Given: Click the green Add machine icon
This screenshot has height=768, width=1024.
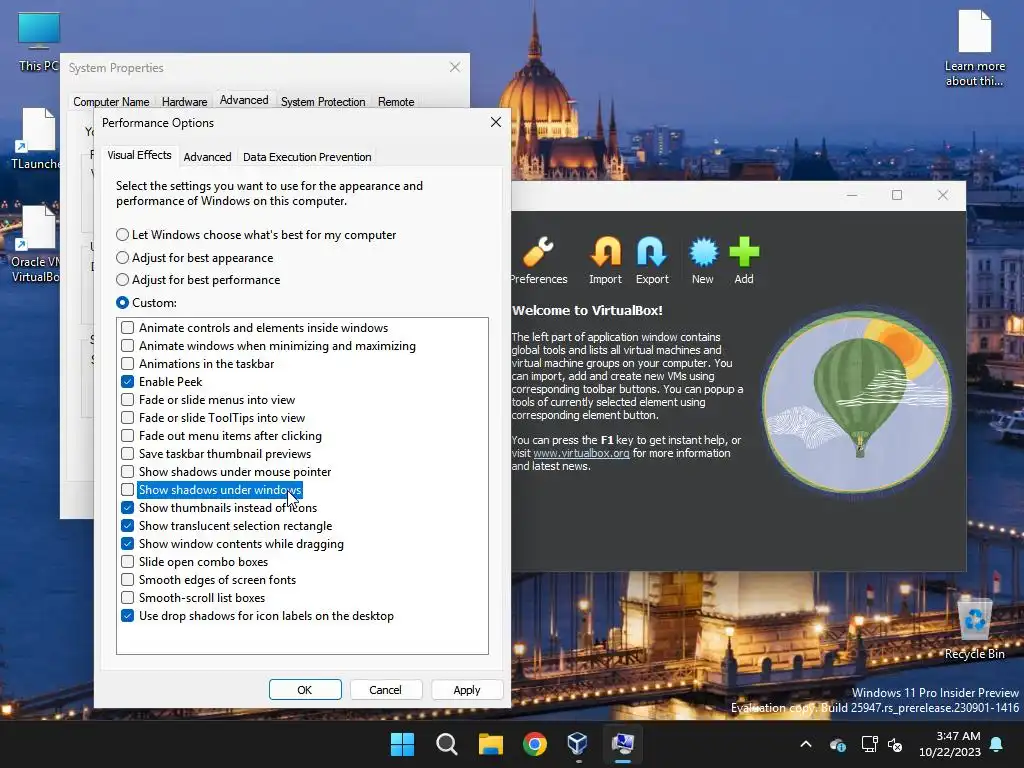Looking at the screenshot, I should pos(744,261).
